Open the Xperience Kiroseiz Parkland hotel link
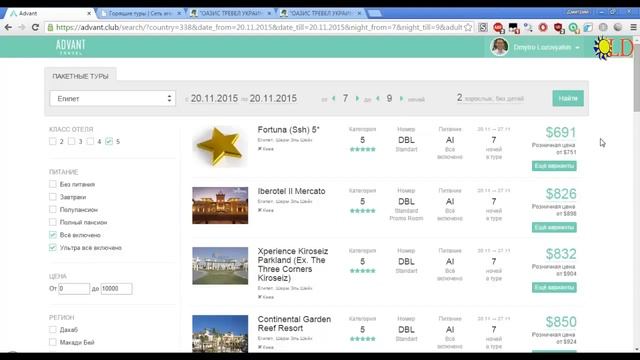Image resolution: width=640 pixels, height=360 pixels. [x=293, y=264]
